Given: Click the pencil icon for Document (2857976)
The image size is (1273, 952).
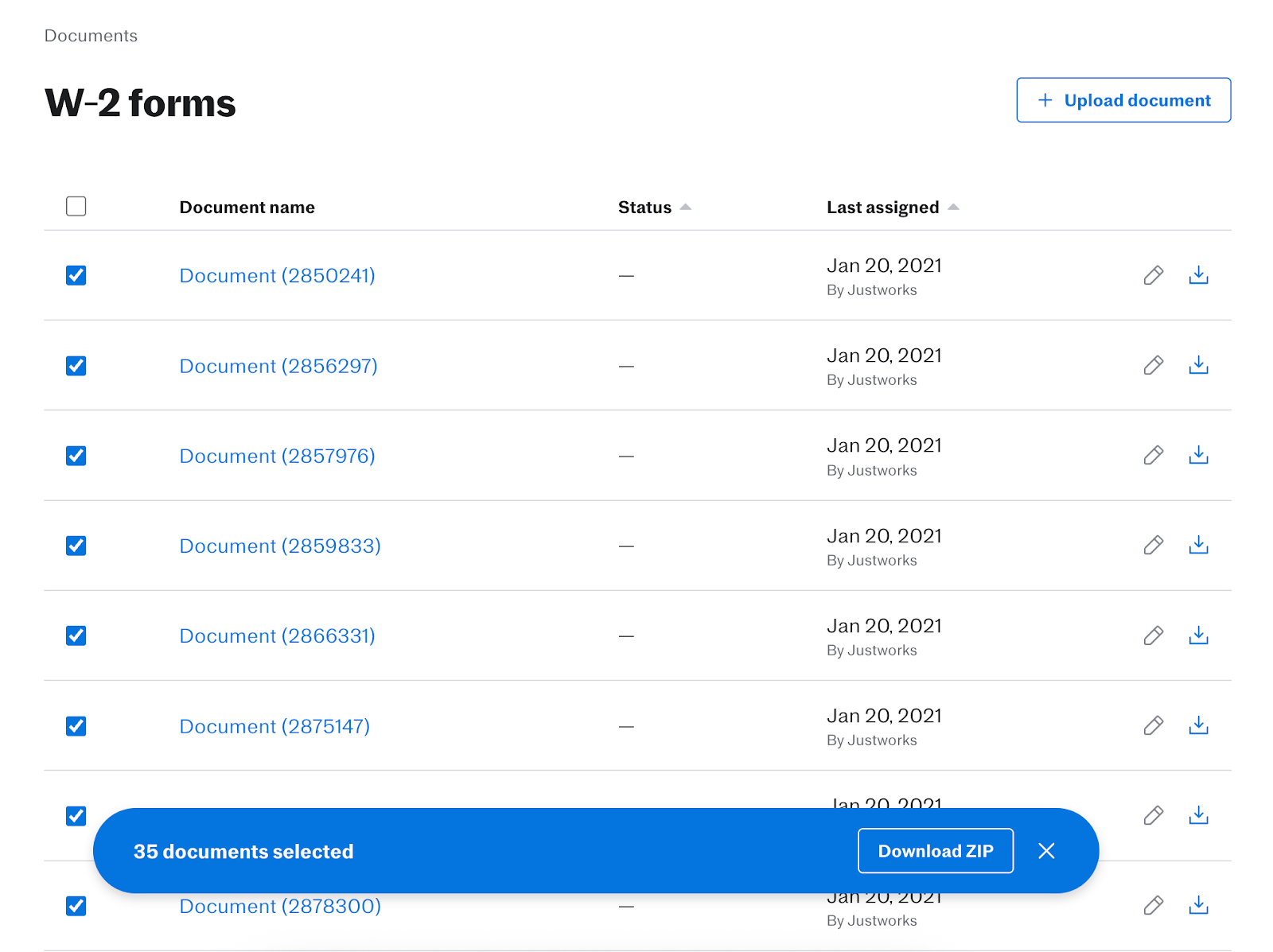Looking at the screenshot, I should (1153, 456).
